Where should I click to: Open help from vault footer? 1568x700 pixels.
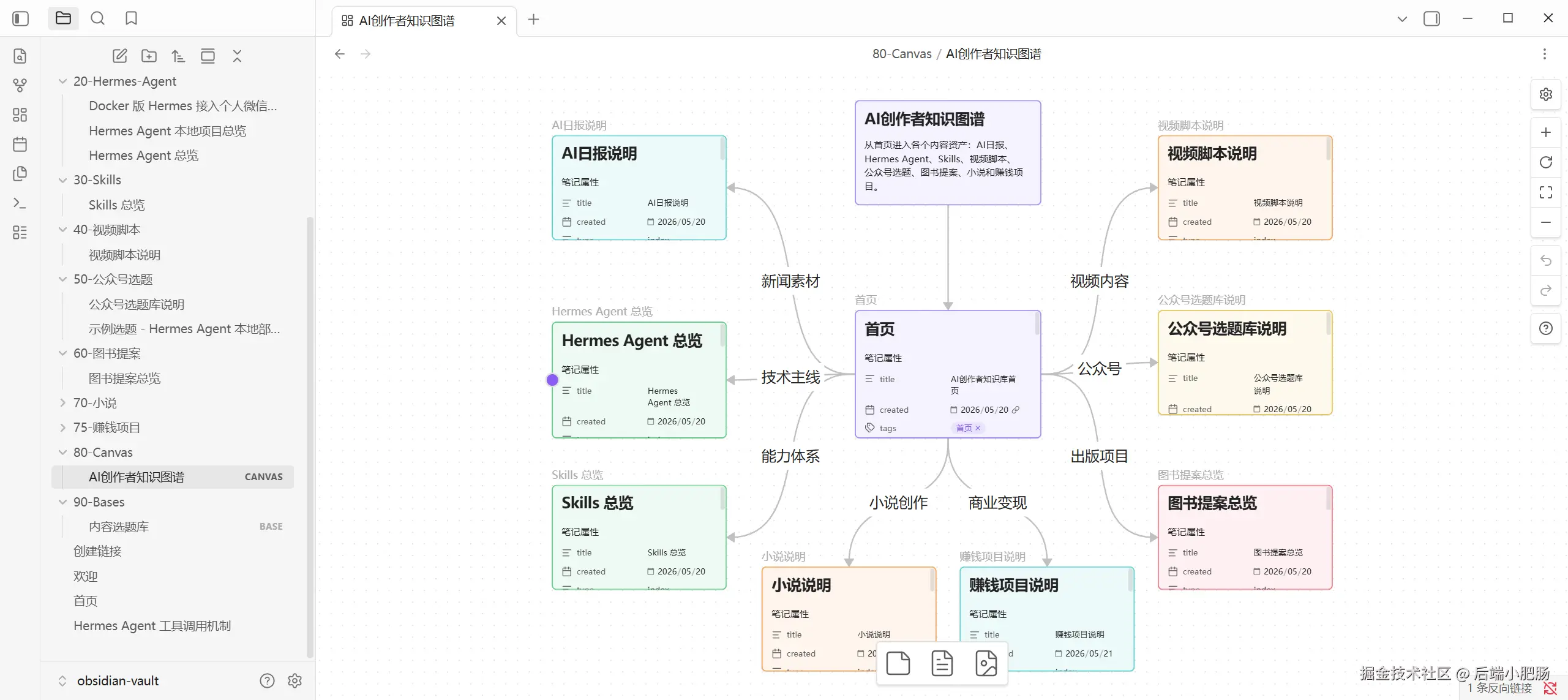tap(267, 681)
